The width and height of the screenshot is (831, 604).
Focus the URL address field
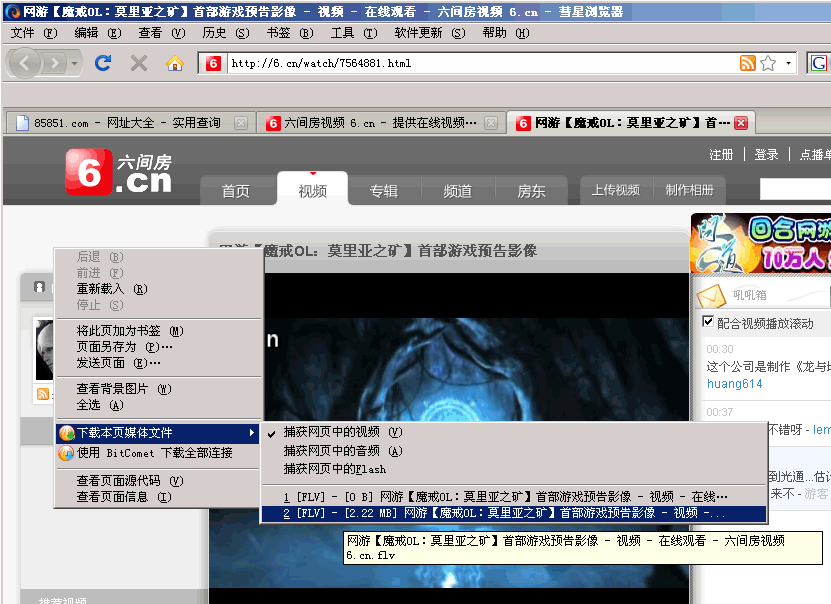point(482,63)
